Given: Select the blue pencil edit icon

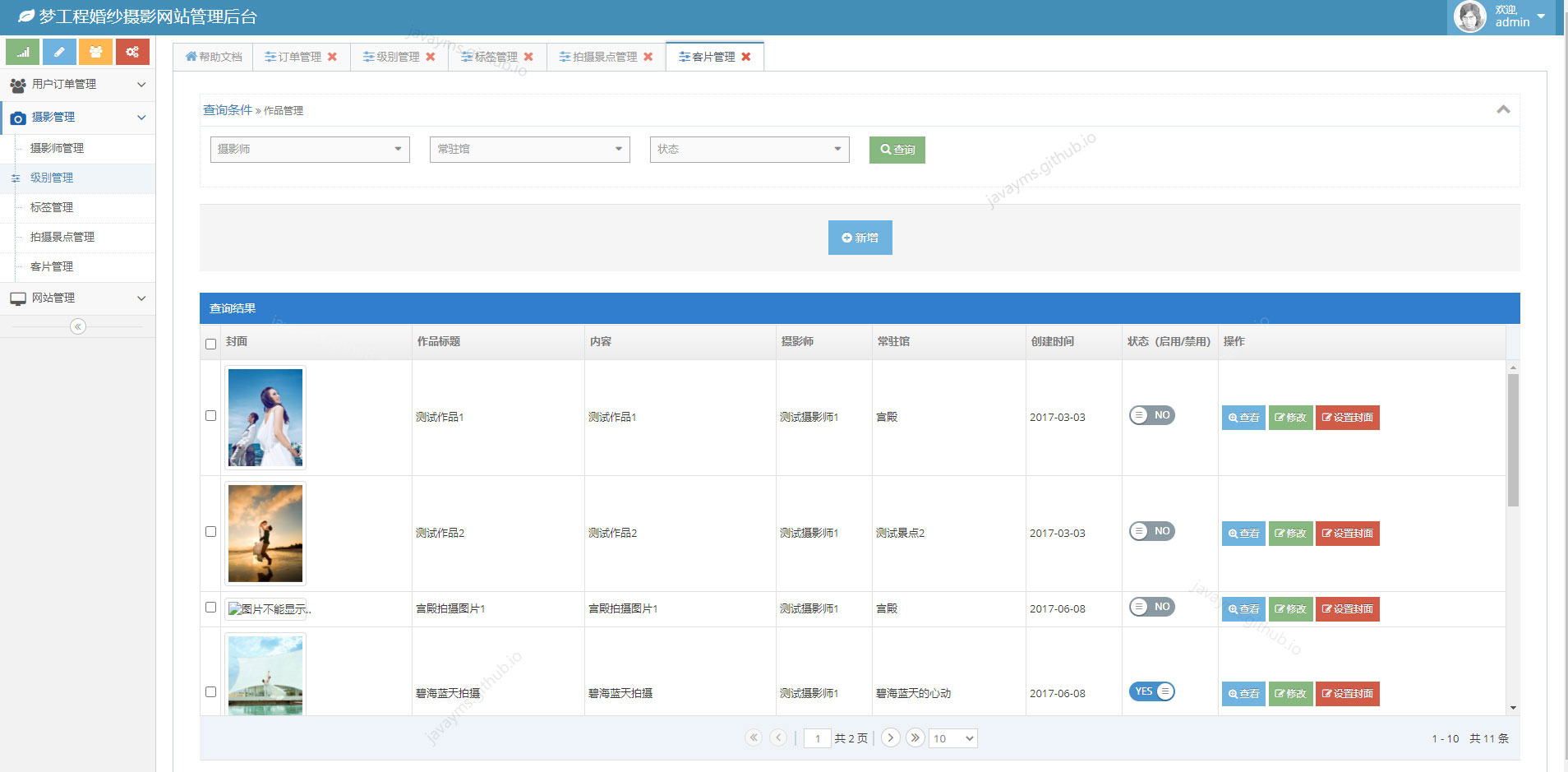Looking at the screenshot, I should [x=59, y=51].
